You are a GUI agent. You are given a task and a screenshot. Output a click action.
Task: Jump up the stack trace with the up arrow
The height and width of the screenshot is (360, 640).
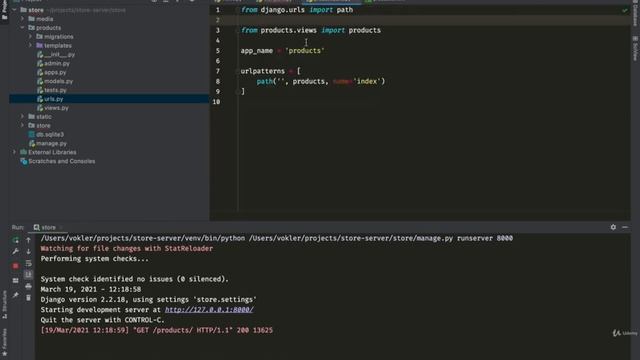[x=28, y=240]
